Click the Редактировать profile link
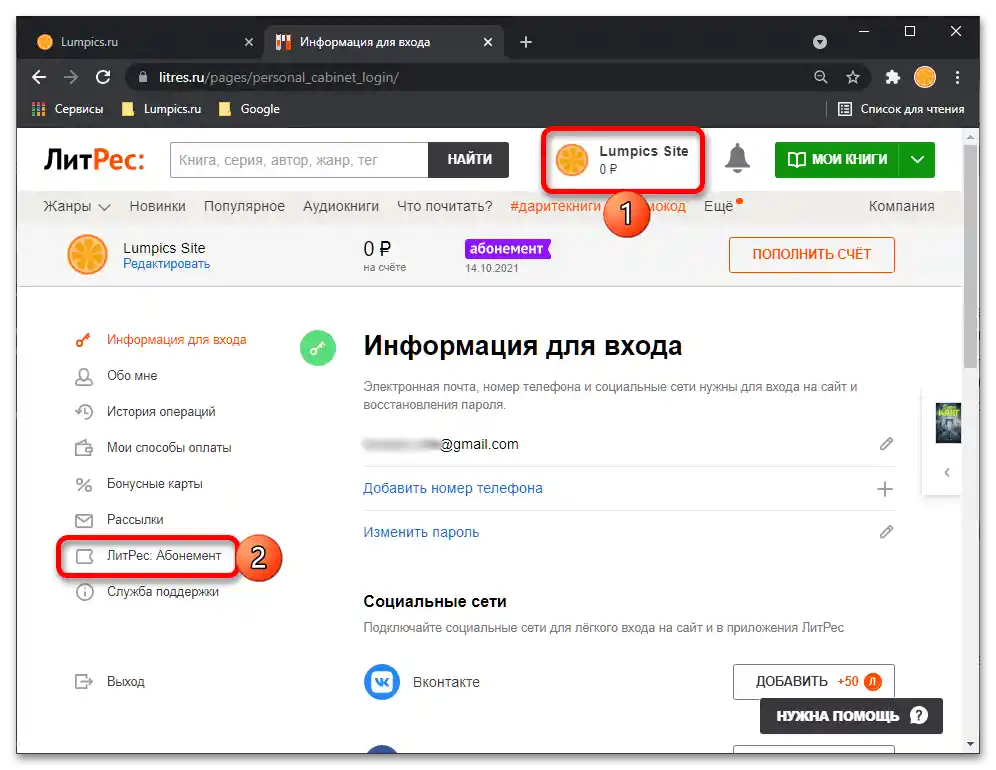The image size is (996, 770). coord(166,264)
